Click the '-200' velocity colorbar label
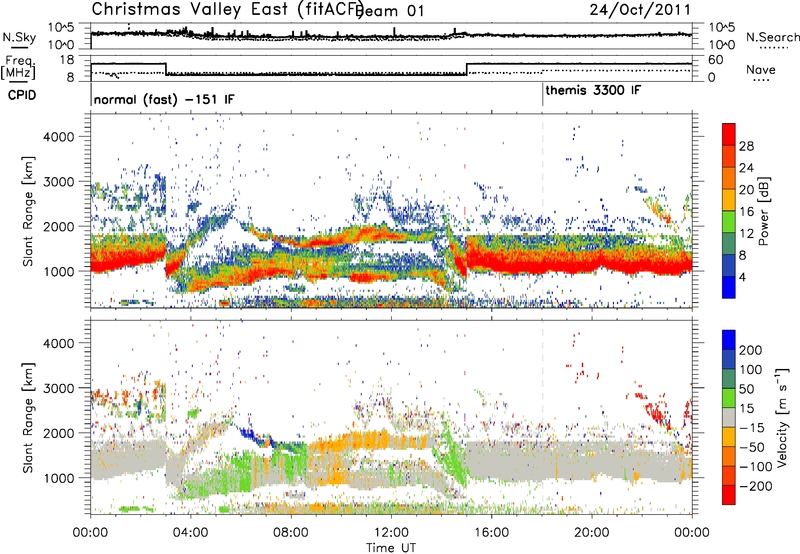The height and width of the screenshot is (554, 800). (x=756, y=486)
